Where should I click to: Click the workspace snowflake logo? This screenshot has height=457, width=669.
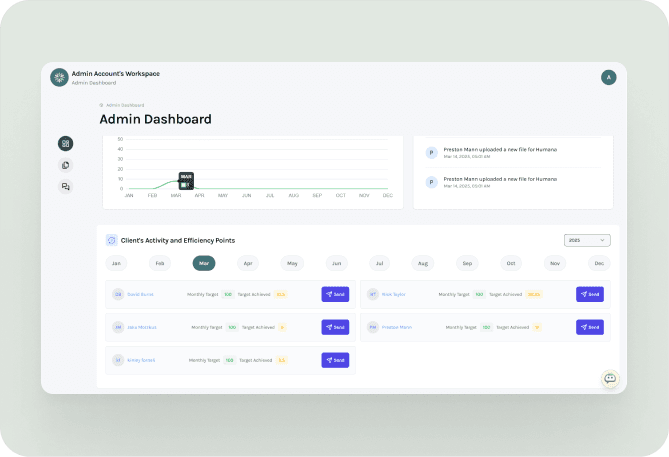[59, 77]
